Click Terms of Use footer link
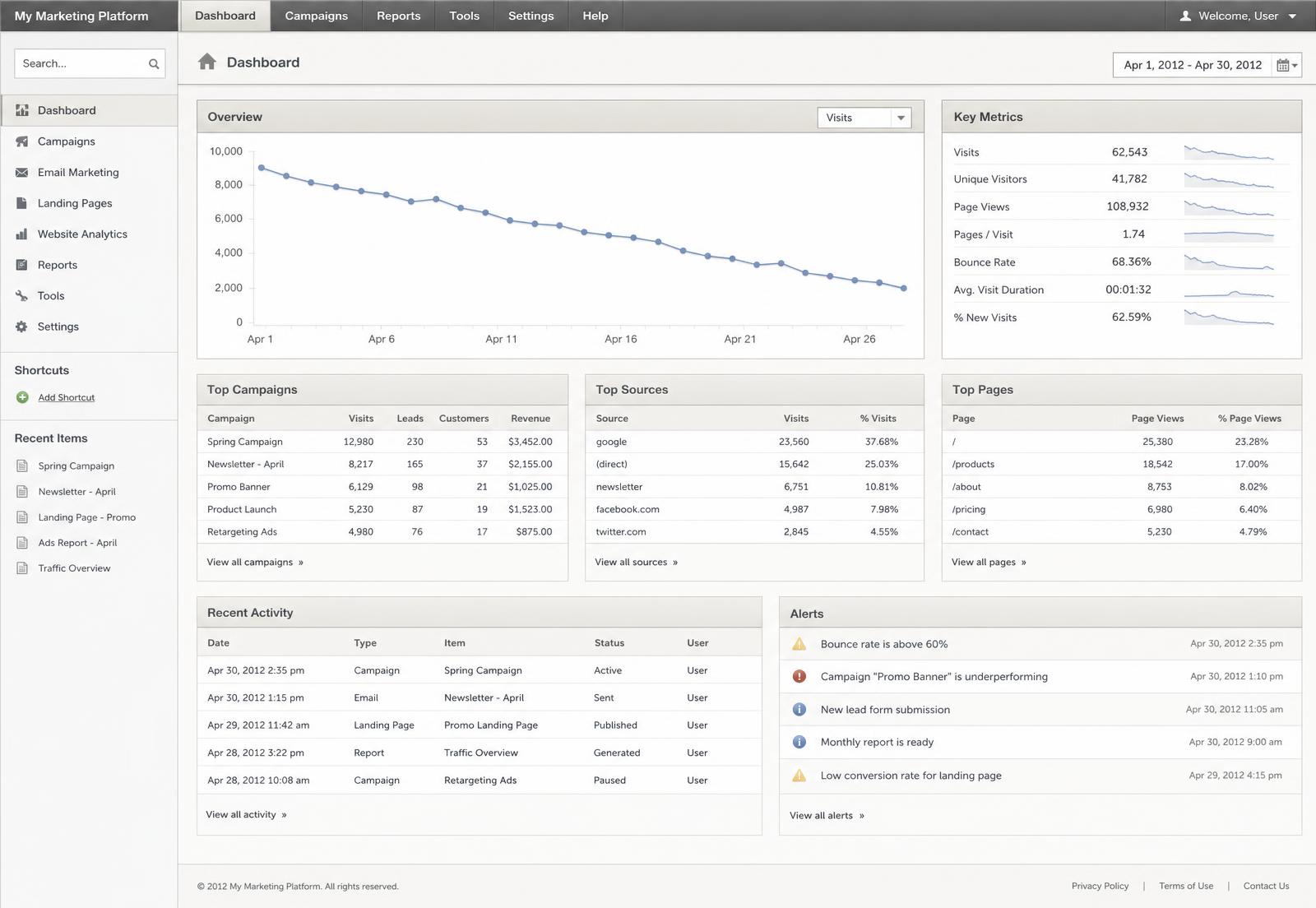Viewport: 1316px width, 908px height. [x=1186, y=886]
